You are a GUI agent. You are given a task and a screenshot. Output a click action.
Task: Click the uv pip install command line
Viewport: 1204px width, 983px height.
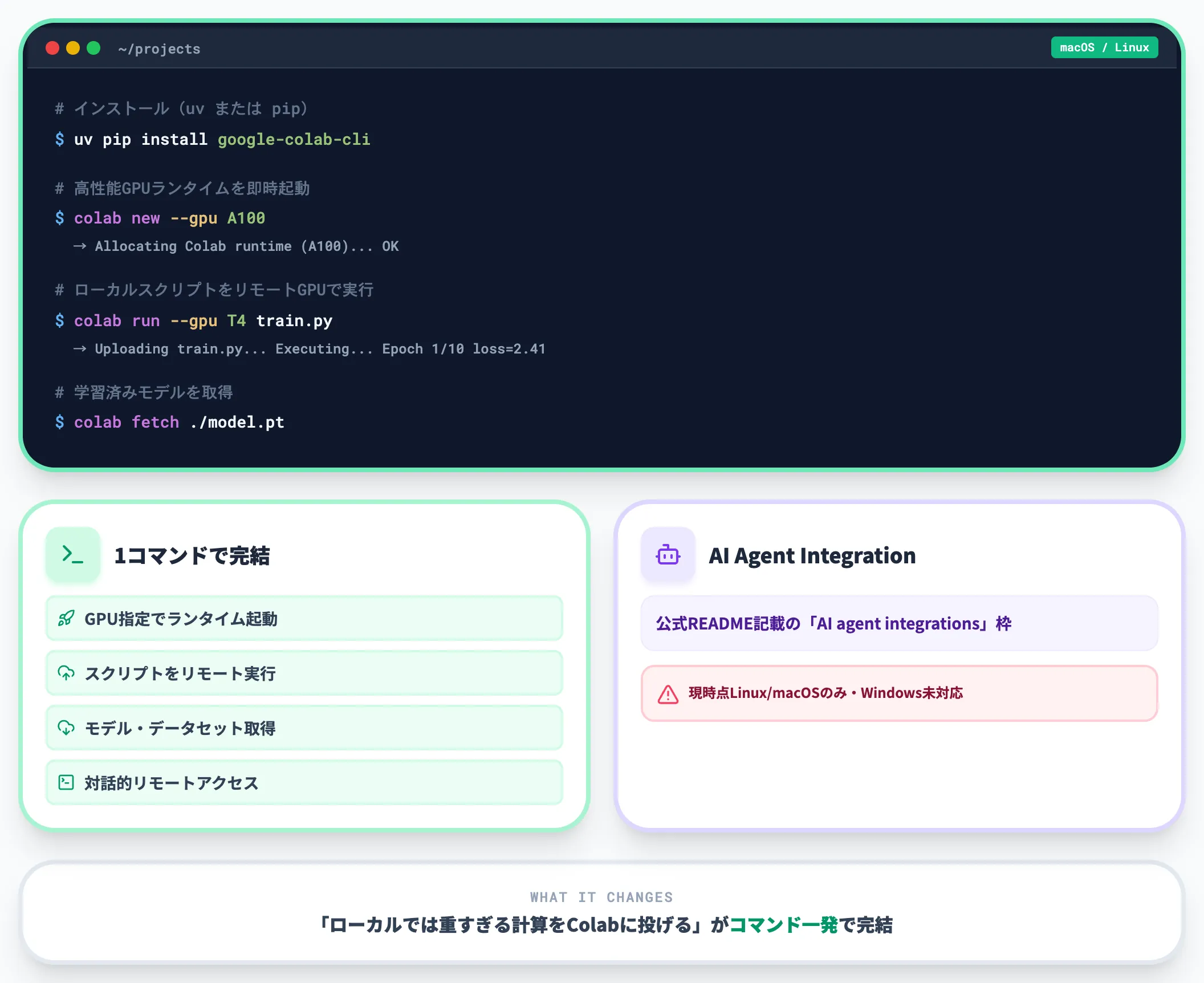point(213,139)
